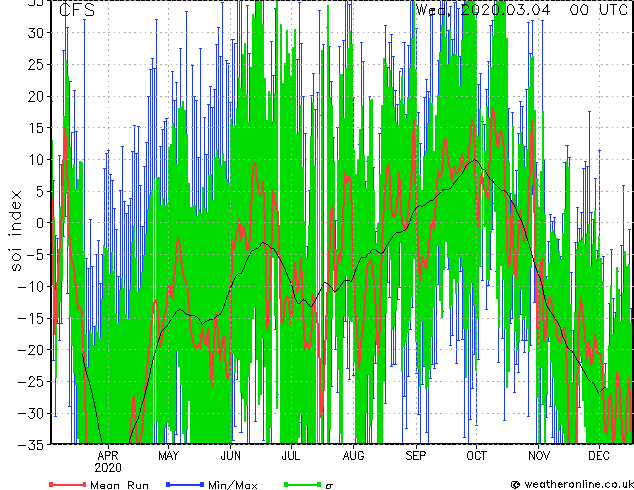
Task: Click the MAY month label
Action: pos(168,456)
